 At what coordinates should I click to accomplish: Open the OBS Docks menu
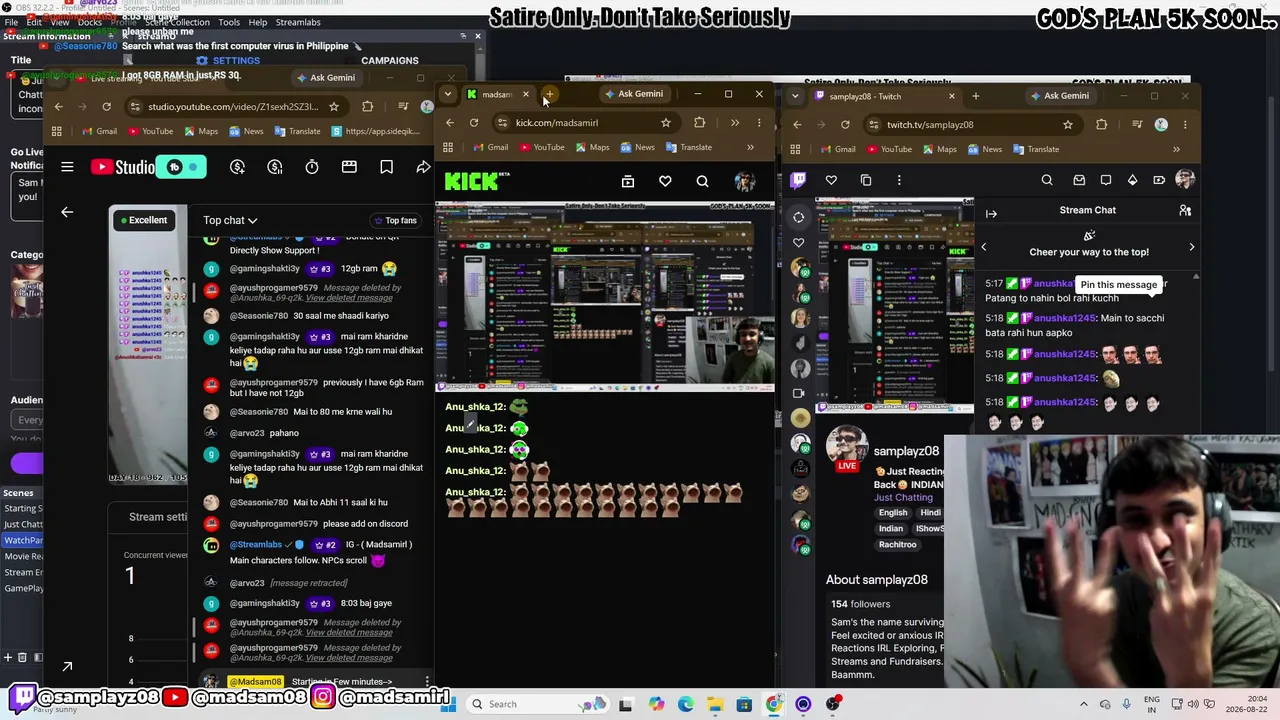point(90,22)
